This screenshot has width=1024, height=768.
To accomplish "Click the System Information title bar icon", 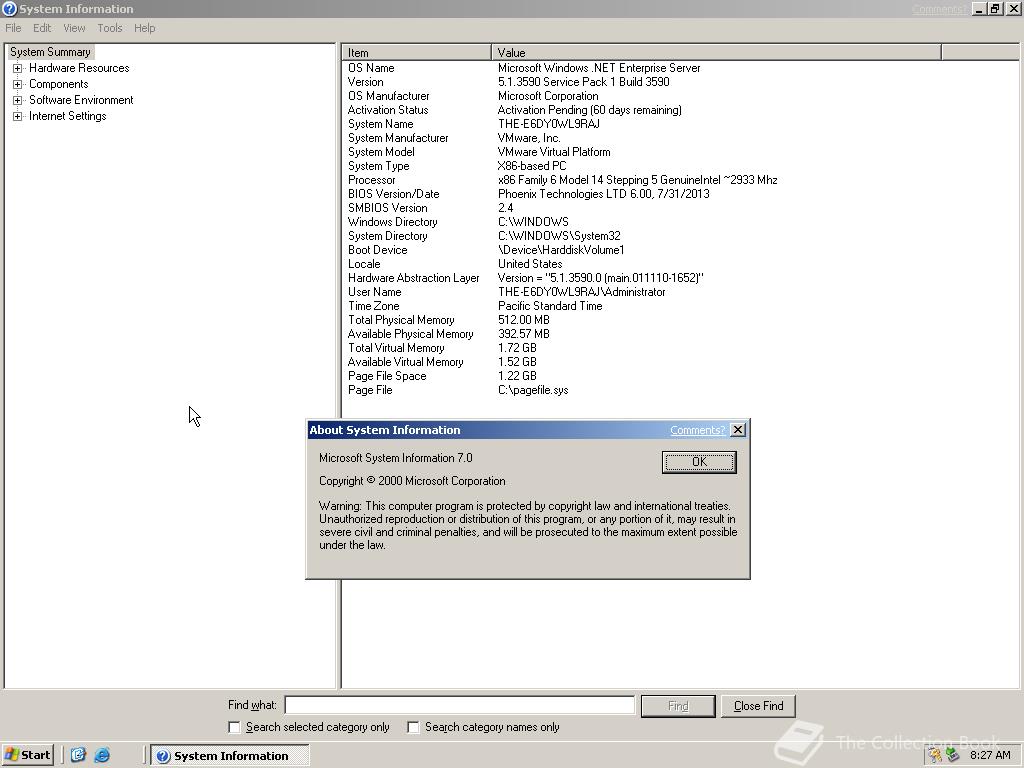I will coord(9,8).
